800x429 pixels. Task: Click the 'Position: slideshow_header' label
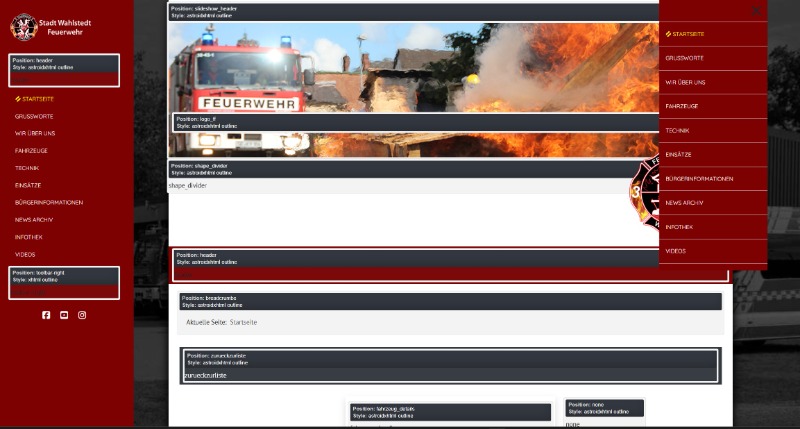(204, 9)
